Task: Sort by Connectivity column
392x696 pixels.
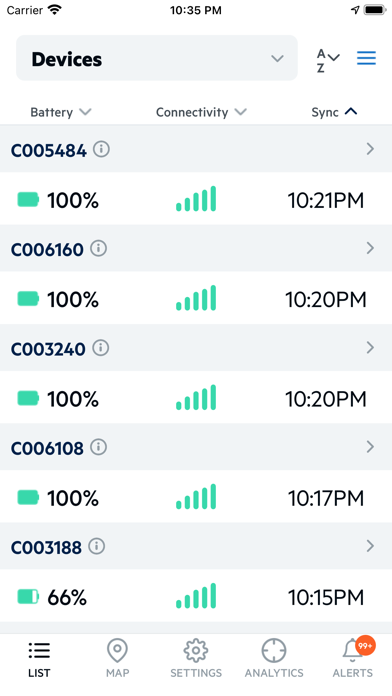Action: (201, 112)
